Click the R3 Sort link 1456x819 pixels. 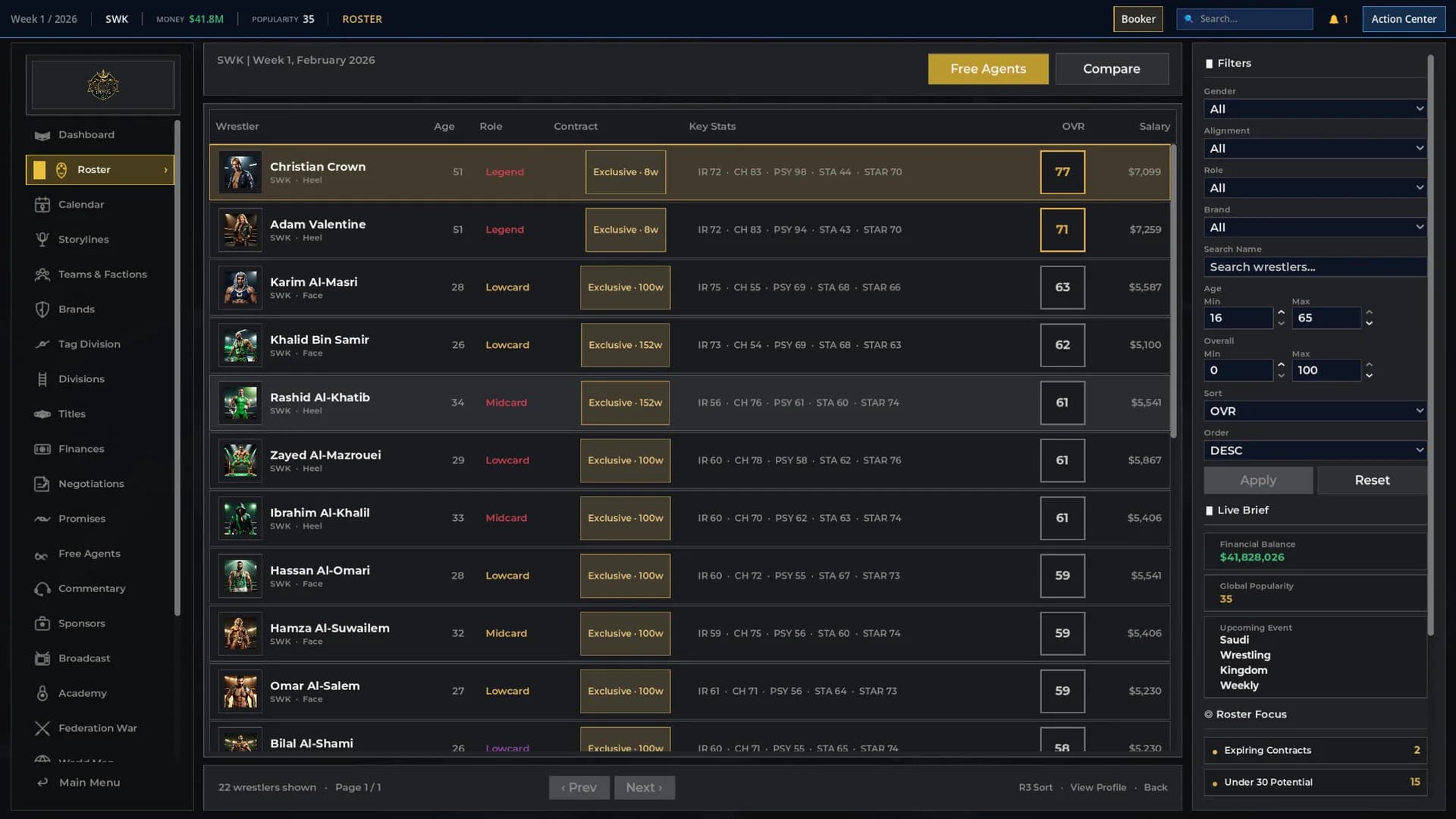[1035, 787]
